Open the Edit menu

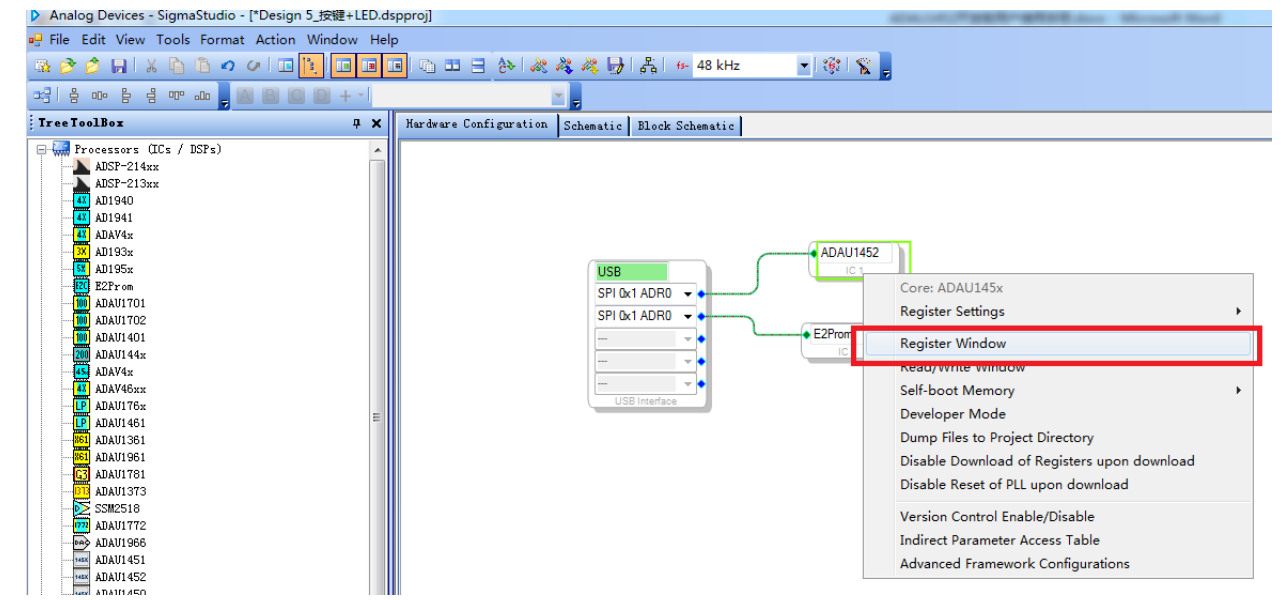click(94, 40)
